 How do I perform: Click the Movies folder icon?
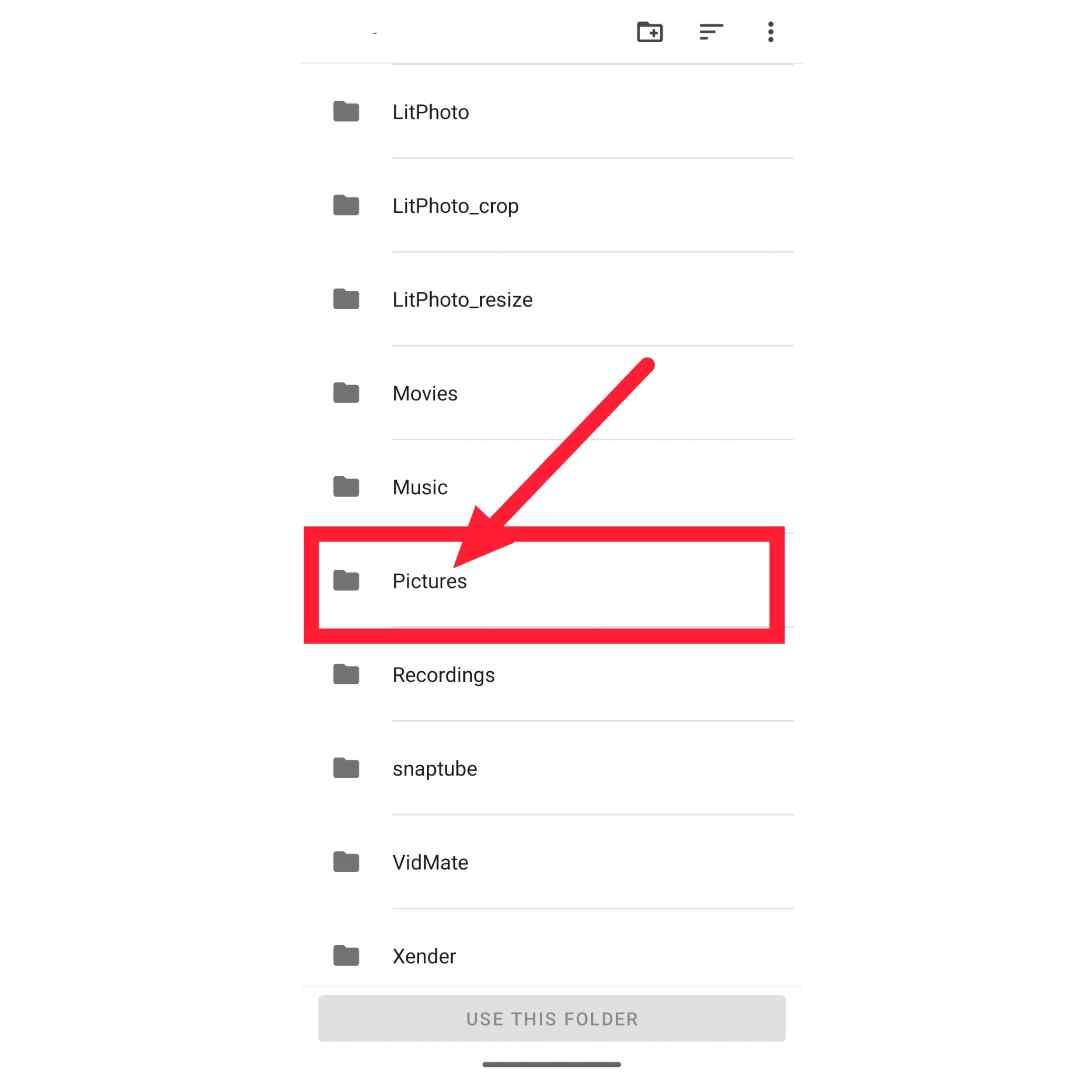click(346, 392)
